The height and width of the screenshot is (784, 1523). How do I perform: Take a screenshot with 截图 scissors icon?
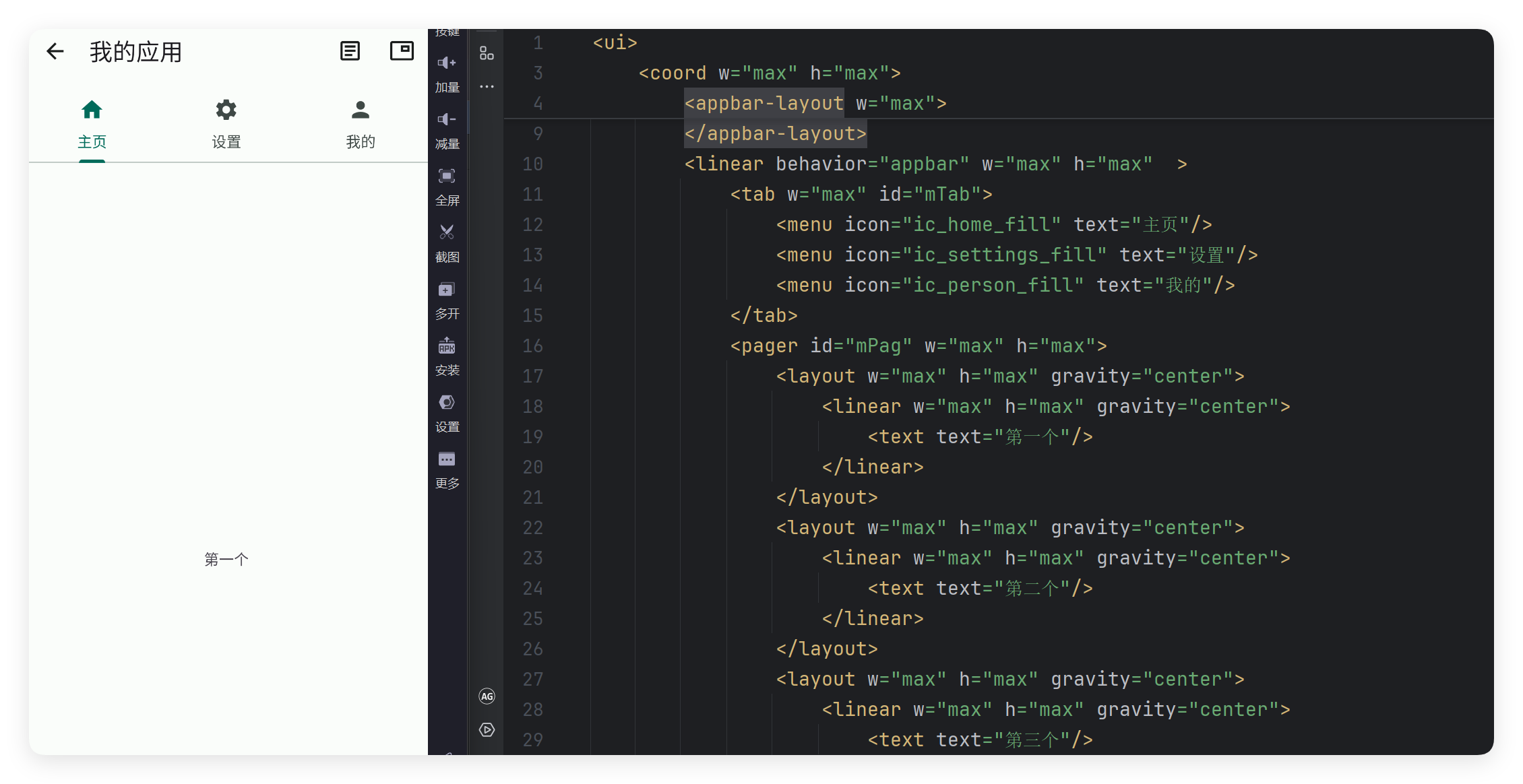click(x=447, y=233)
